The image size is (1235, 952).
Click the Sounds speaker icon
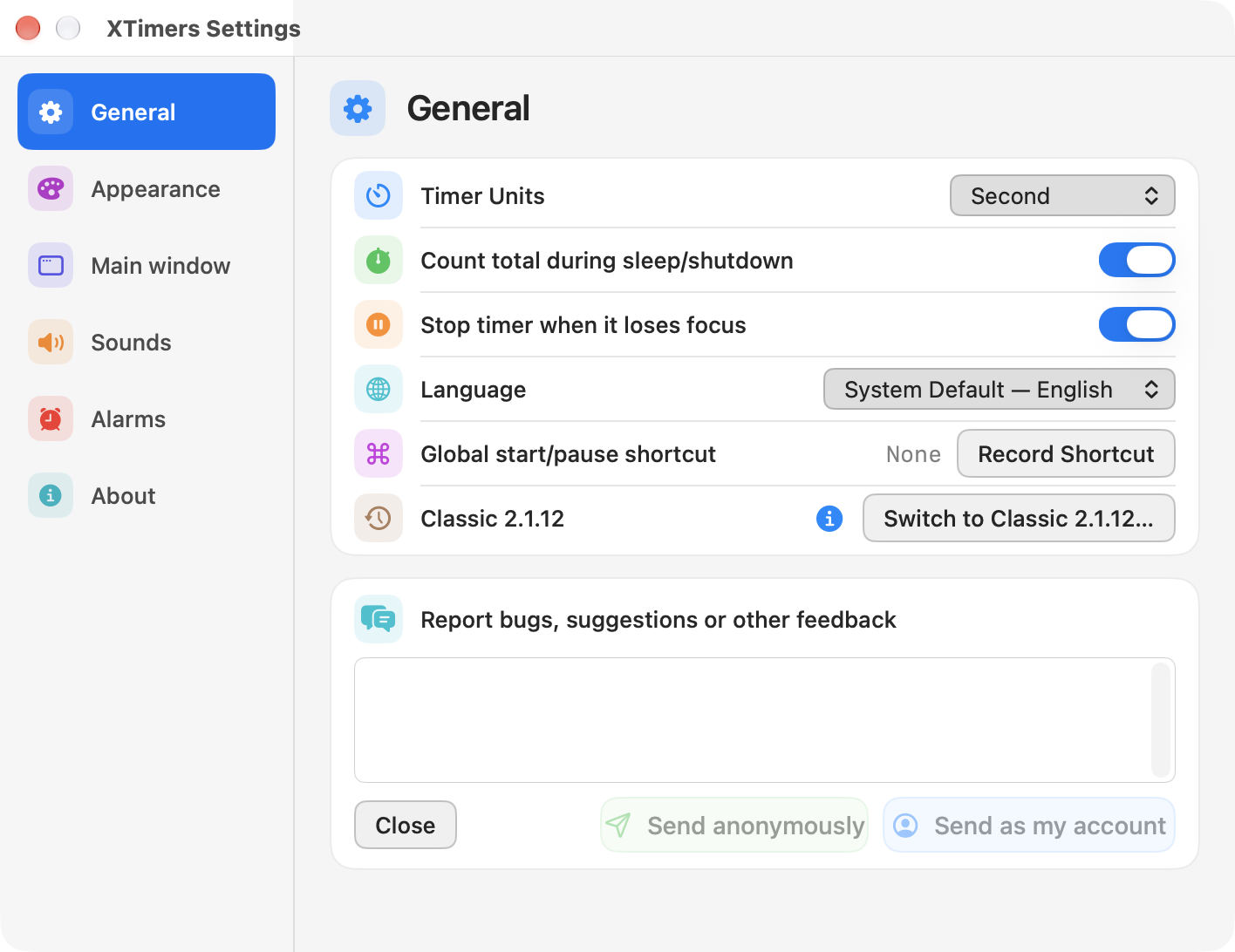[51, 343]
